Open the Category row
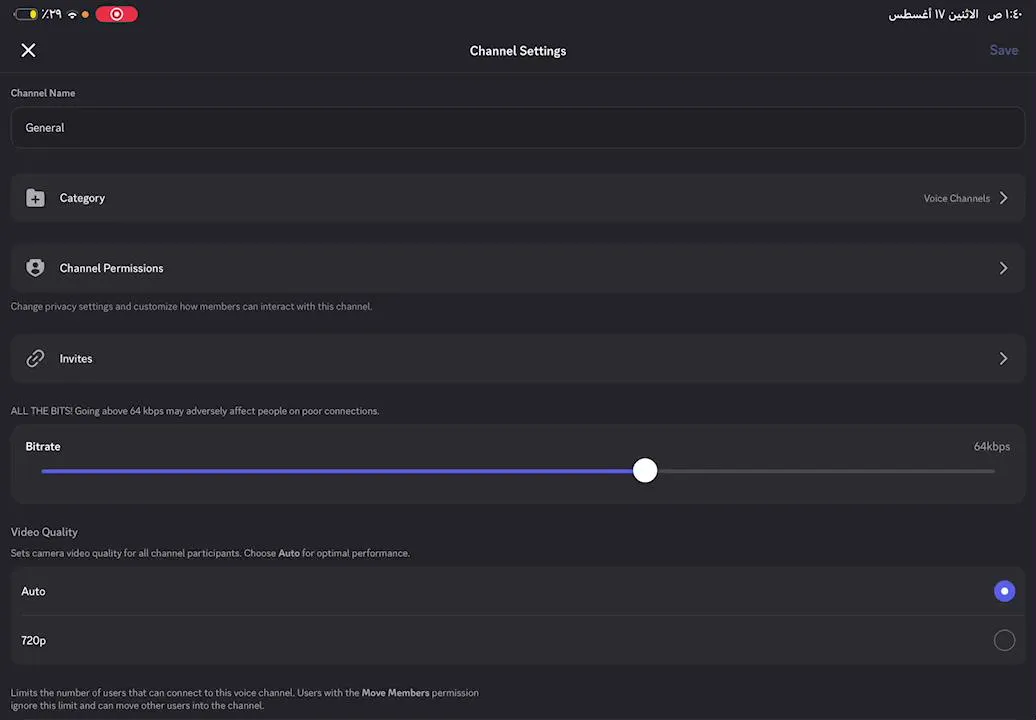 pos(517,198)
